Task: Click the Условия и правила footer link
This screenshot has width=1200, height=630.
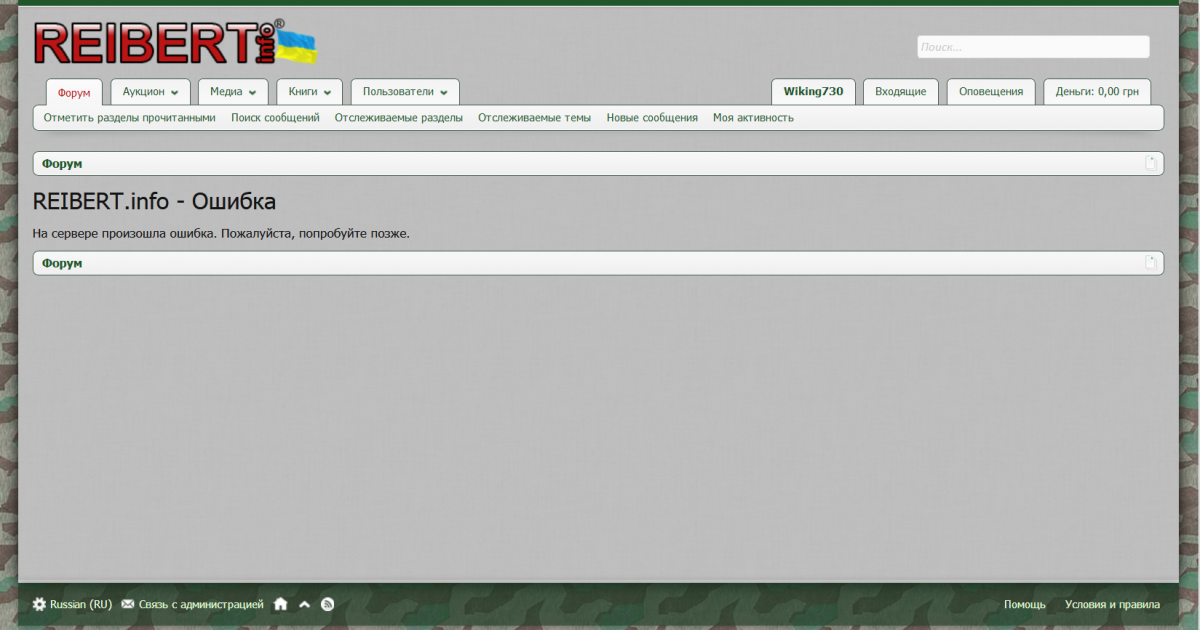Action: [x=1112, y=604]
